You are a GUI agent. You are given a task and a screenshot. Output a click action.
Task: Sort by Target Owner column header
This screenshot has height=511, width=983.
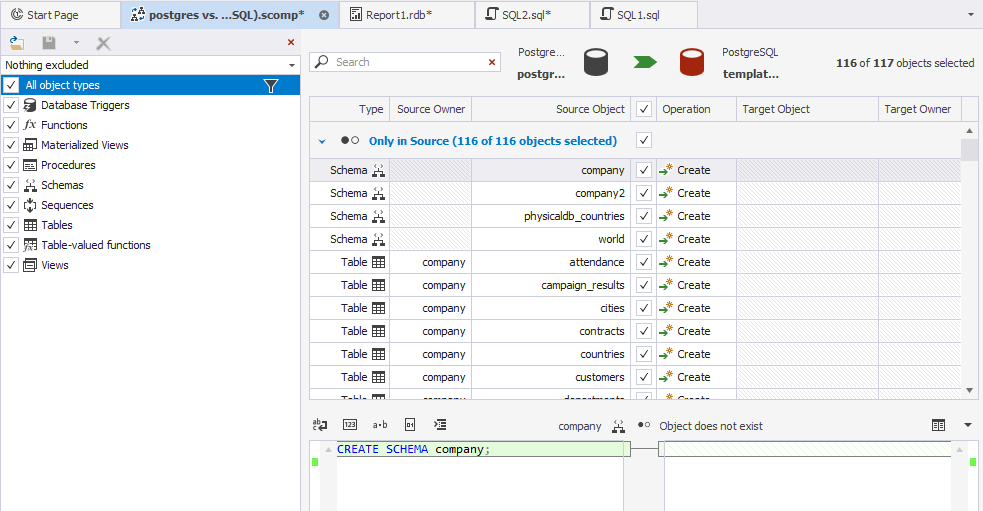pyautogui.click(x=920, y=109)
